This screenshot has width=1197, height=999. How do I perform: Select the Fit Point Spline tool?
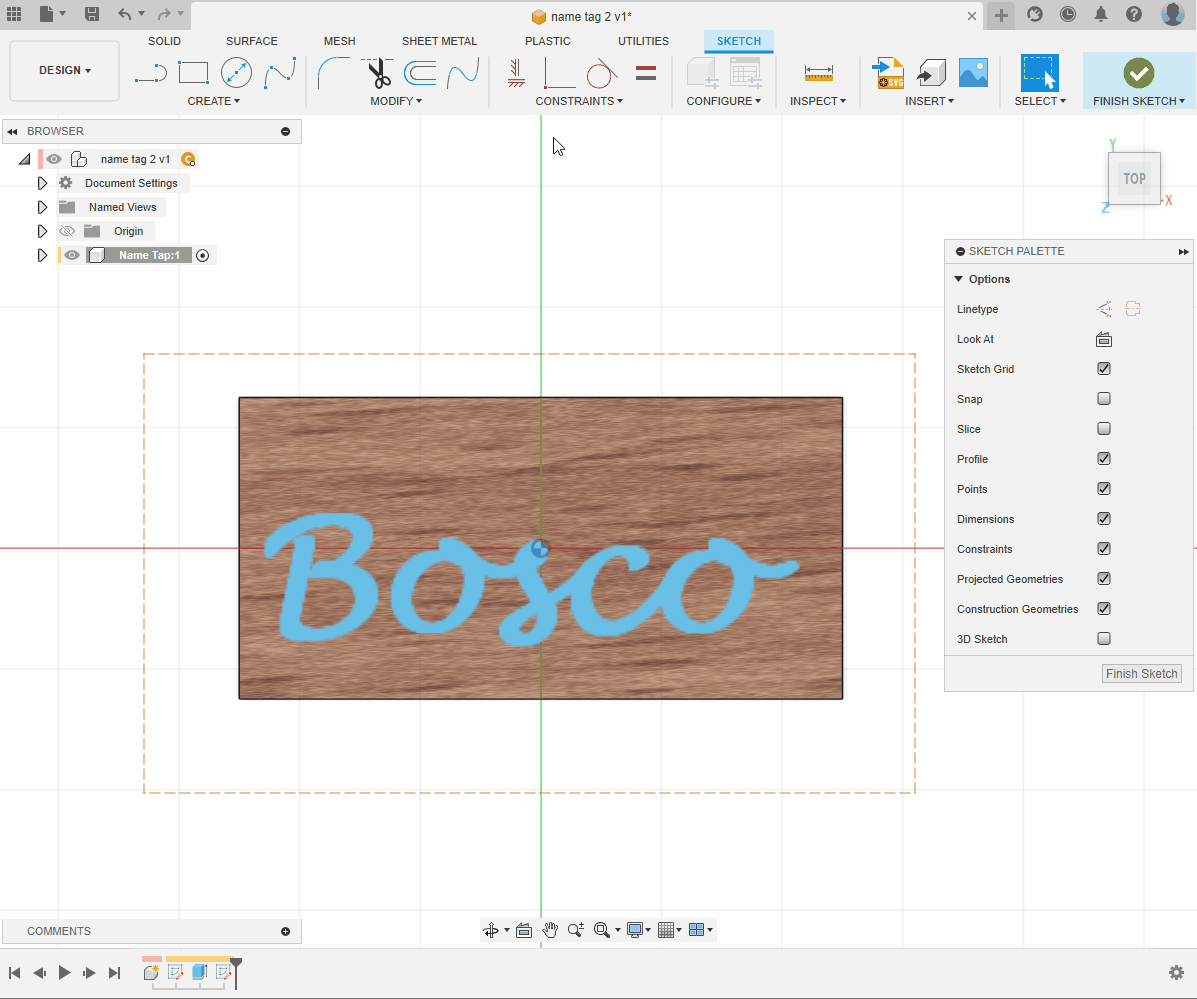[x=280, y=73]
